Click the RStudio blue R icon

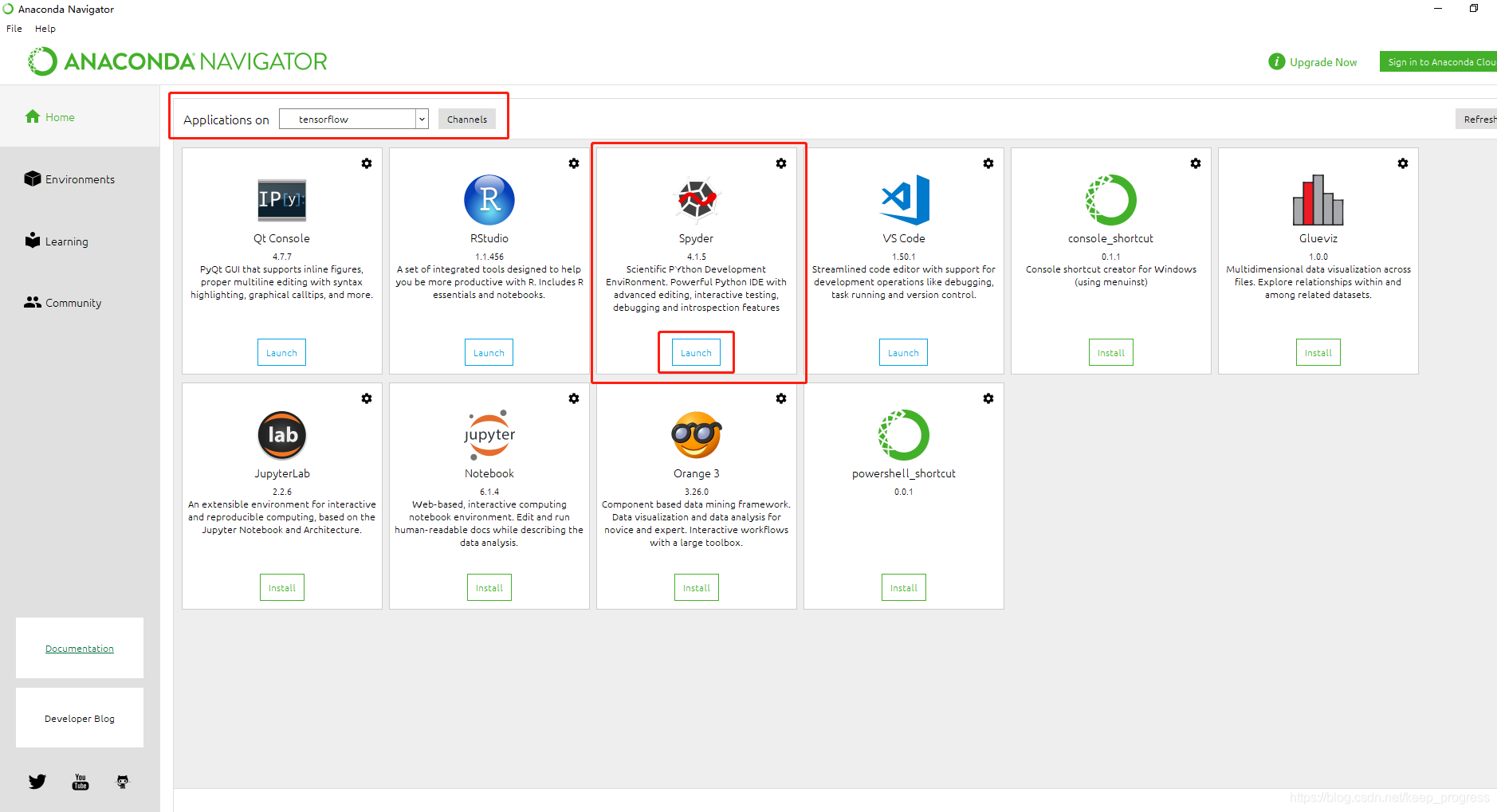[x=489, y=199]
